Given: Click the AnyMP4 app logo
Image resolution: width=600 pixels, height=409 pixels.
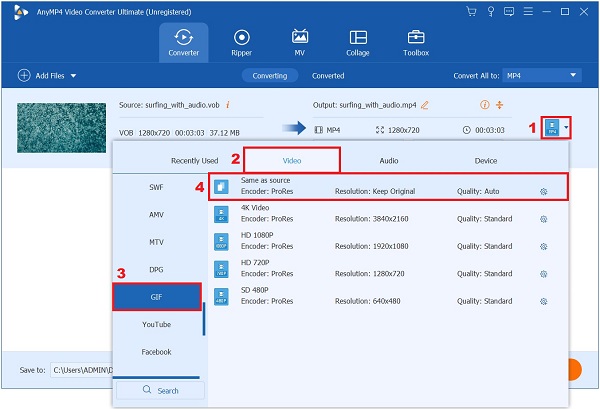Looking at the screenshot, I should (20, 12).
